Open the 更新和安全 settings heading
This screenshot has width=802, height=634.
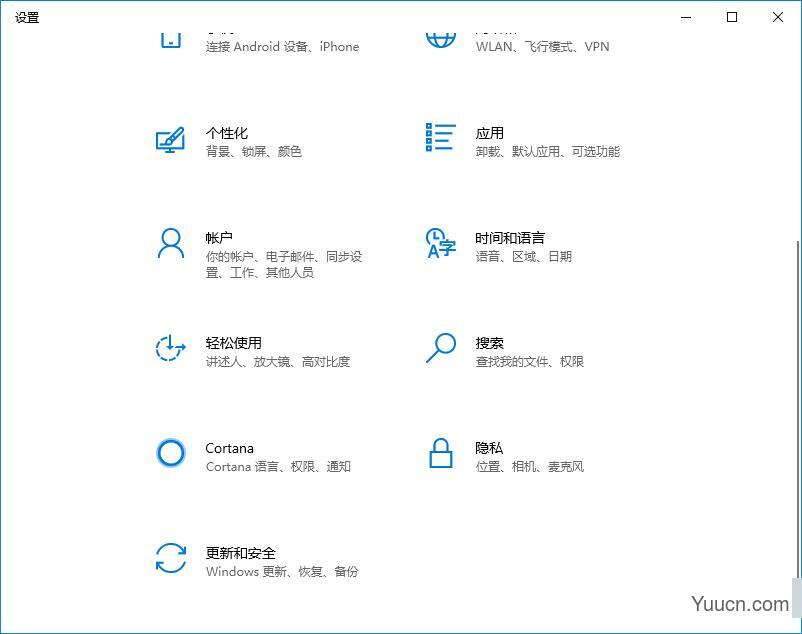click(x=240, y=553)
